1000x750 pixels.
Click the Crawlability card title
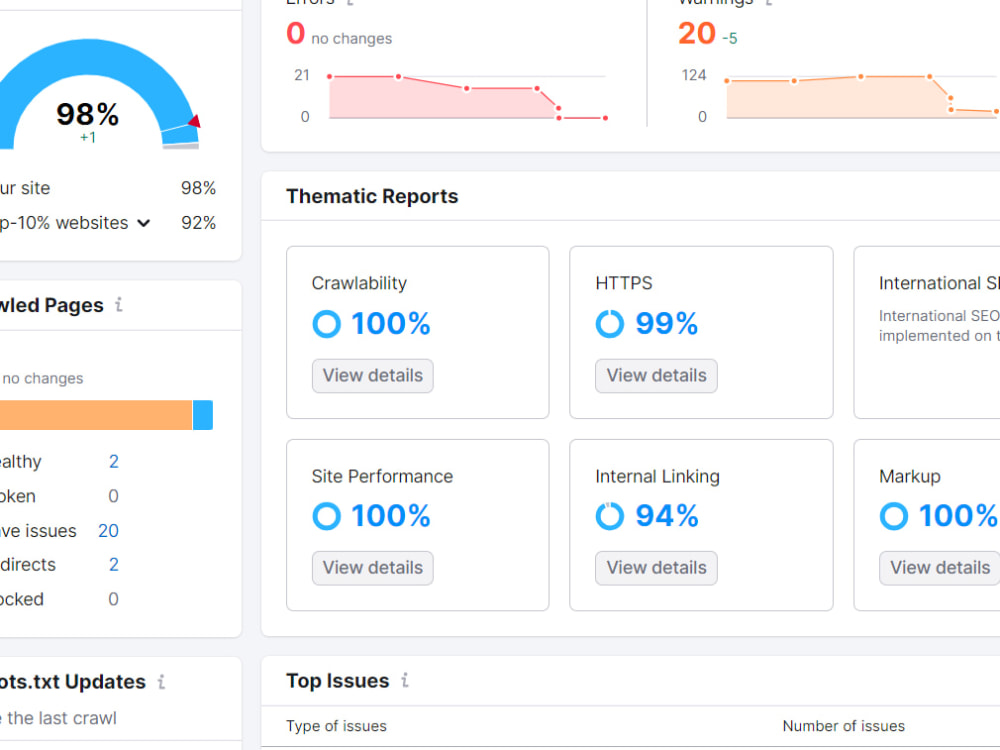click(359, 283)
